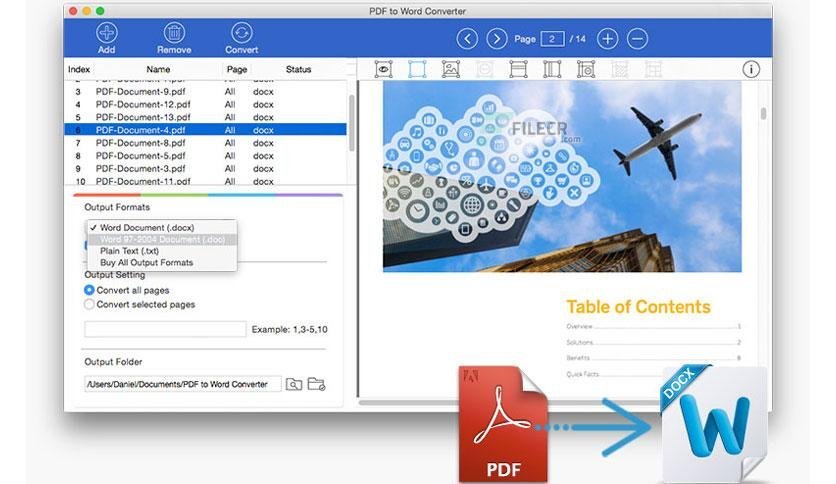Click the green zoom window button

point(100,11)
